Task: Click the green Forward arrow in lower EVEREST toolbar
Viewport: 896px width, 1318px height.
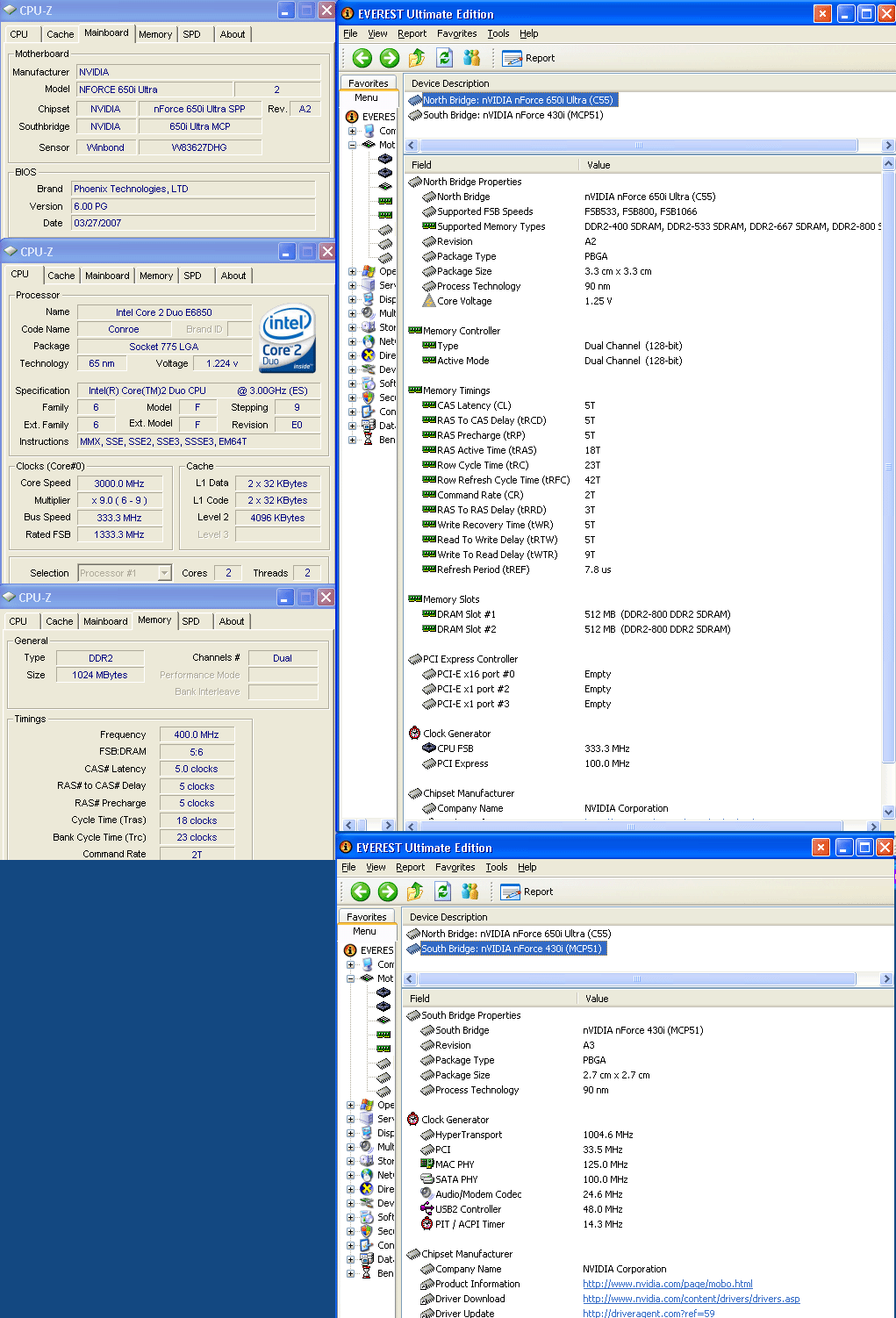Action: 388,892
